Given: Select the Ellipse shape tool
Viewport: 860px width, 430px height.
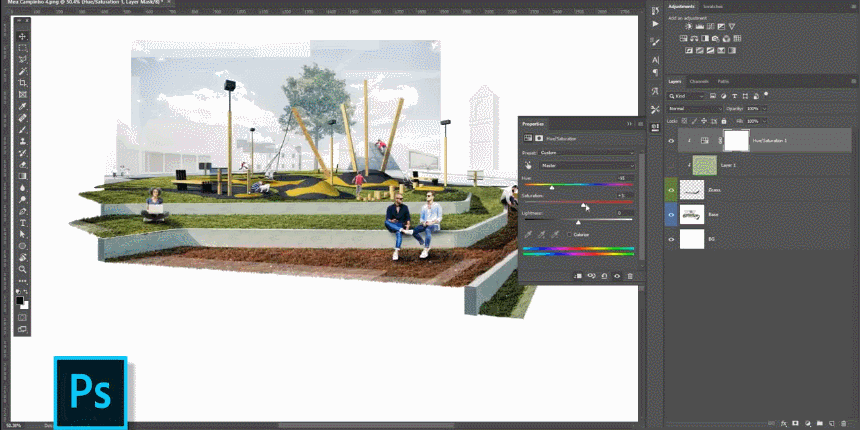Looking at the screenshot, I should pos(22,246).
